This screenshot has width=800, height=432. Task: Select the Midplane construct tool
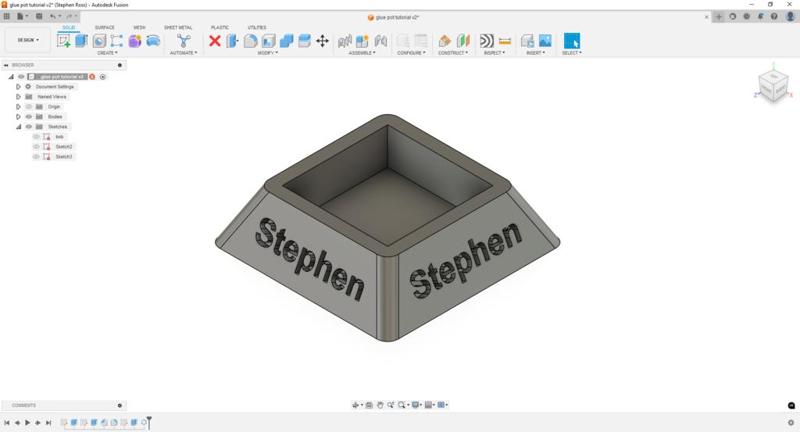(463, 41)
